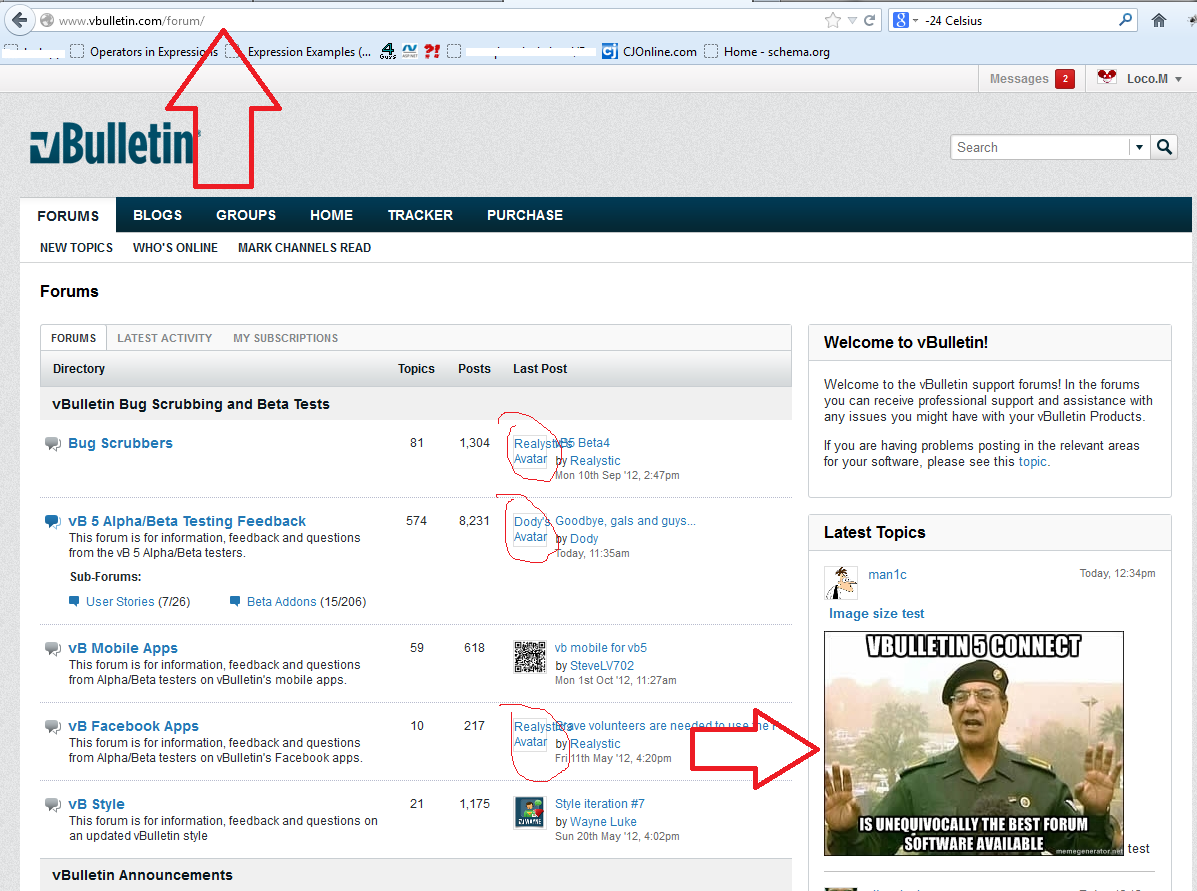Open vb mobile for vb5 post
The height and width of the screenshot is (891, 1197).
(601, 647)
